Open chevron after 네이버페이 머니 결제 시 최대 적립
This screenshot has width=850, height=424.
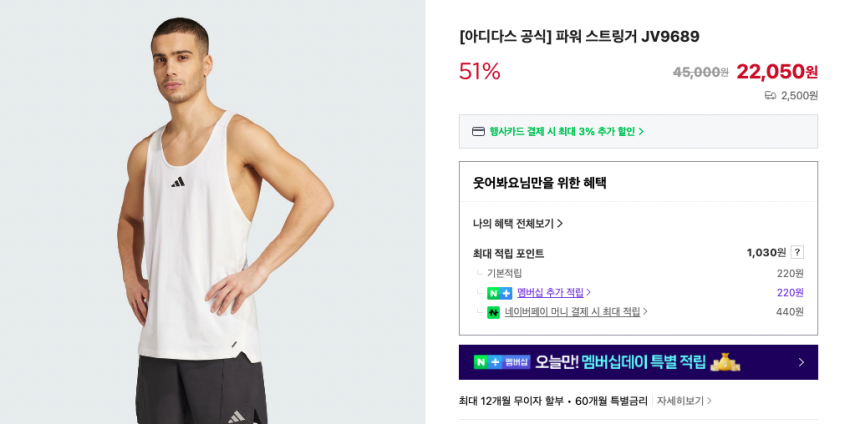[x=645, y=312]
